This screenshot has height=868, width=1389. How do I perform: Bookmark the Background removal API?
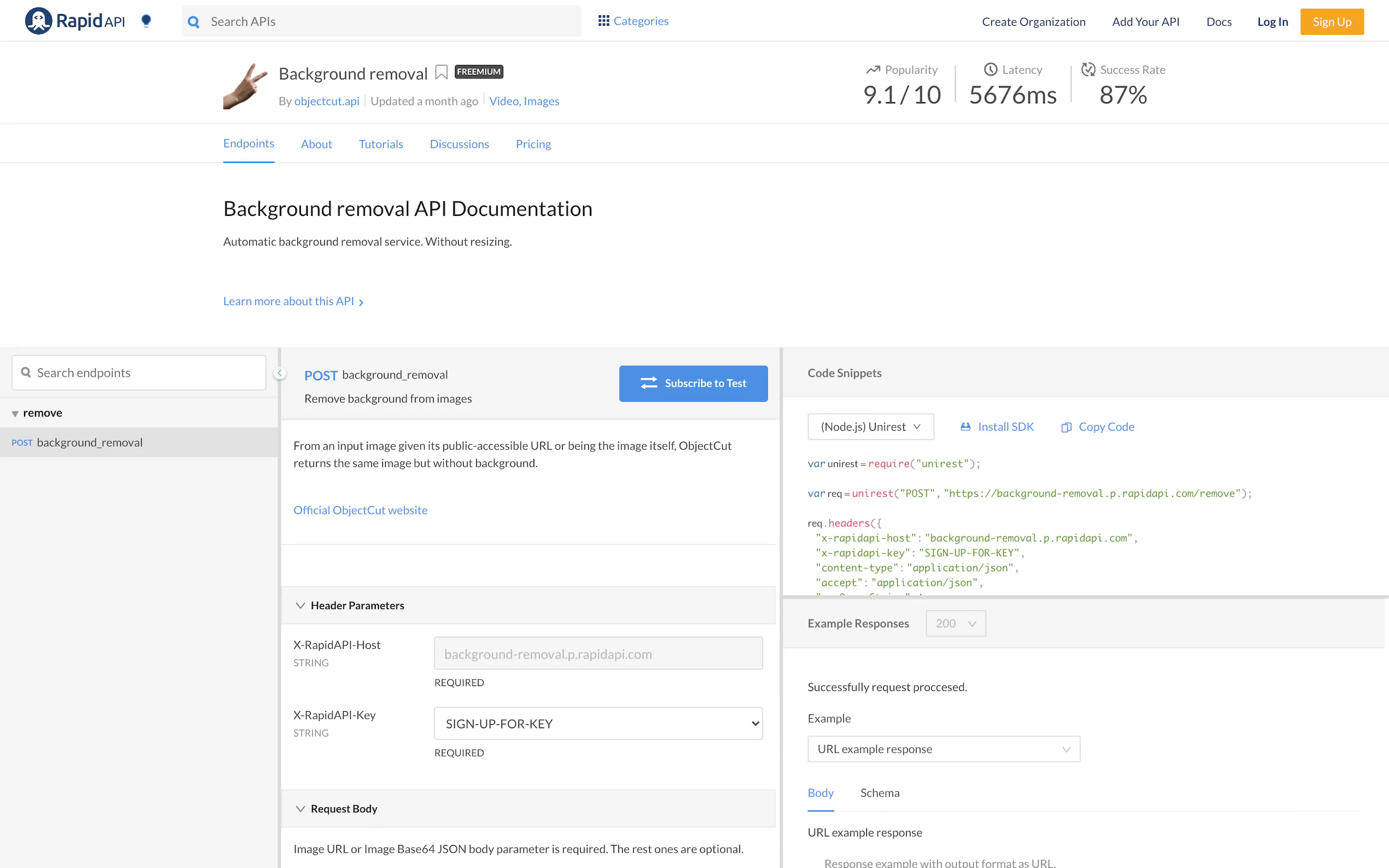pyautogui.click(x=441, y=72)
